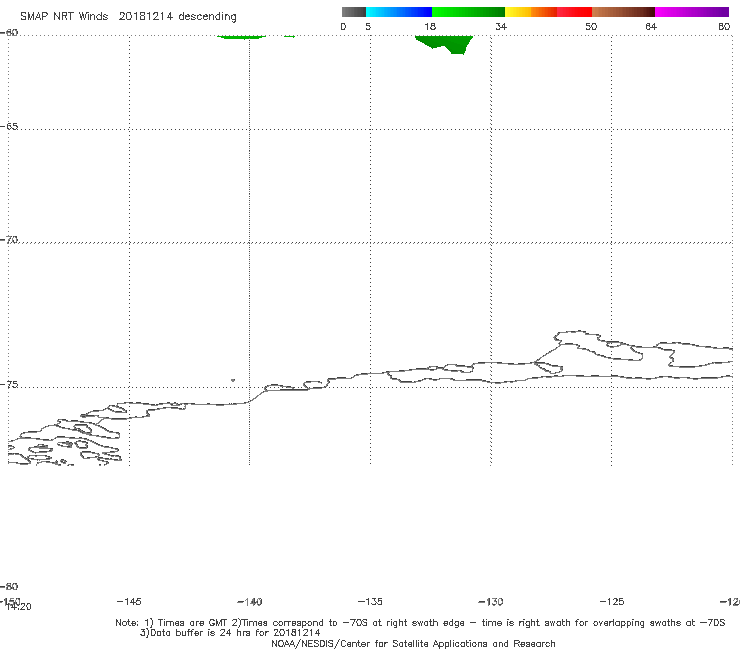Screen dimensions: 740x650
Task: Click the gray 0-5 segment of color bar
Action: click(353, 12)
